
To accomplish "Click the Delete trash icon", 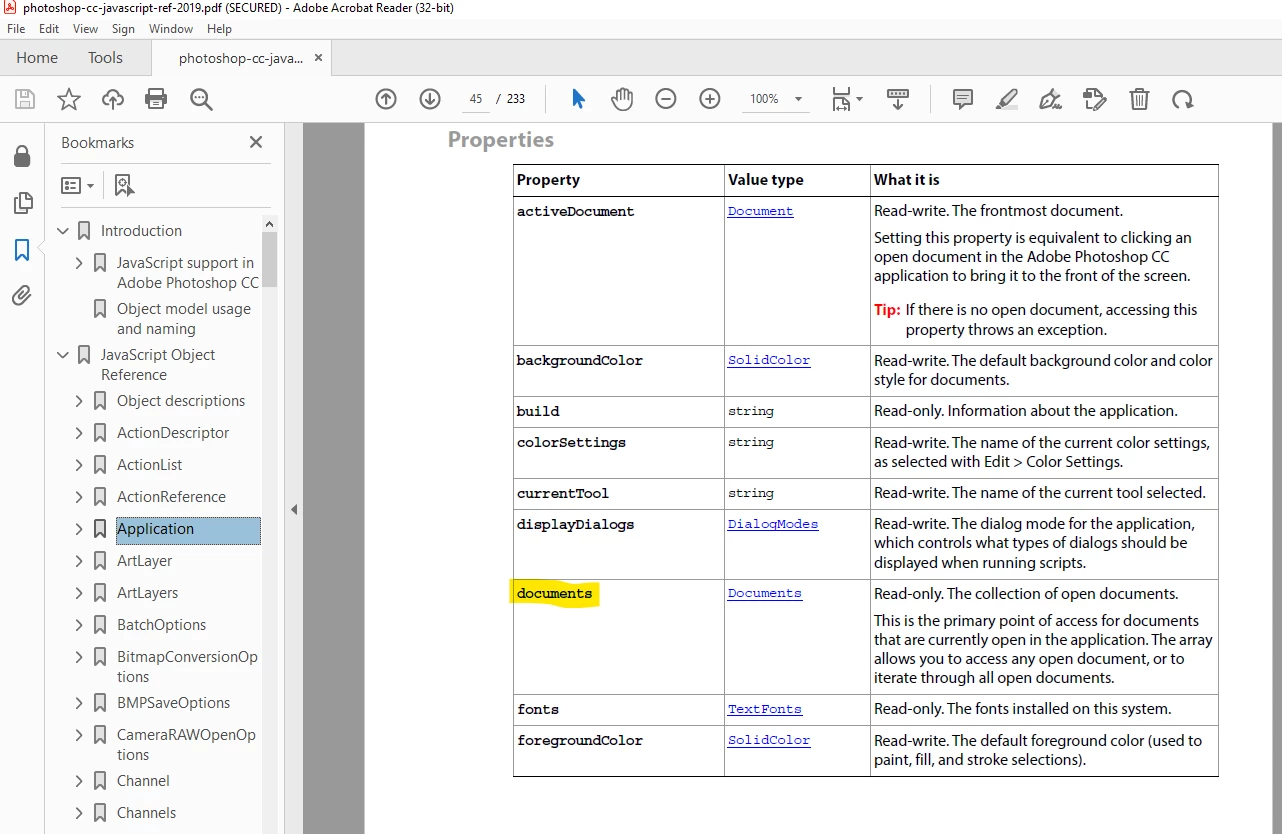I will click(1139, 99).
